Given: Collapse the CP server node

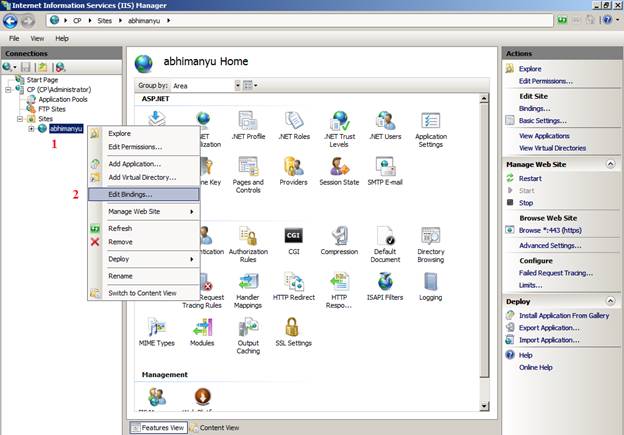Looking at the screenshot, I should coord(8,90).
